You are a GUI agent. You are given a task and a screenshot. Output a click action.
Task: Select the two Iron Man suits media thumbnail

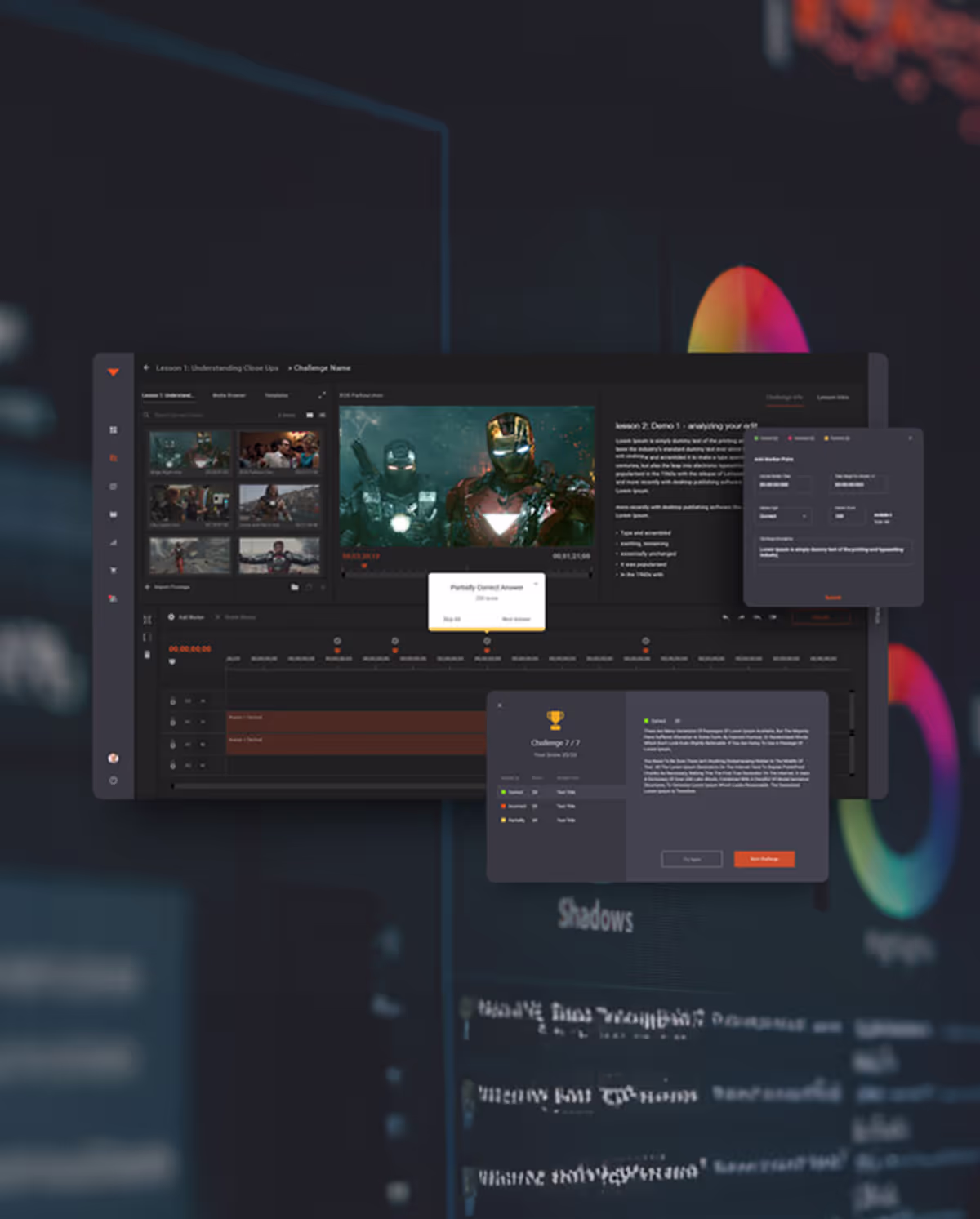tap(189, 451)
